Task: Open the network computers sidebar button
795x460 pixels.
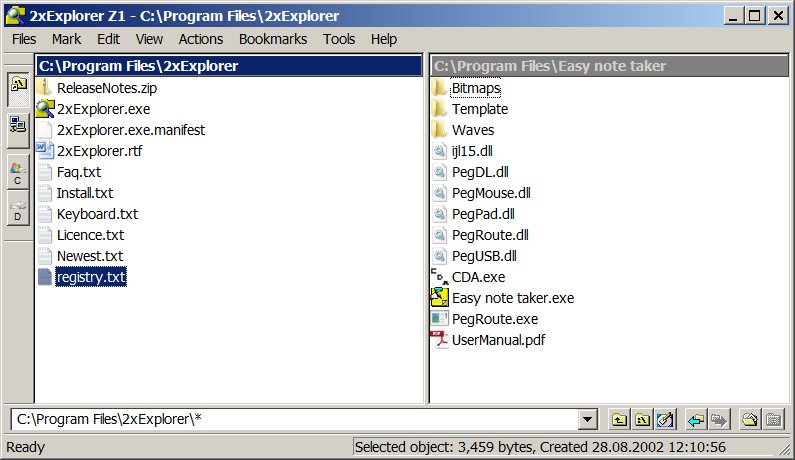Action: [x=18, y=129]
